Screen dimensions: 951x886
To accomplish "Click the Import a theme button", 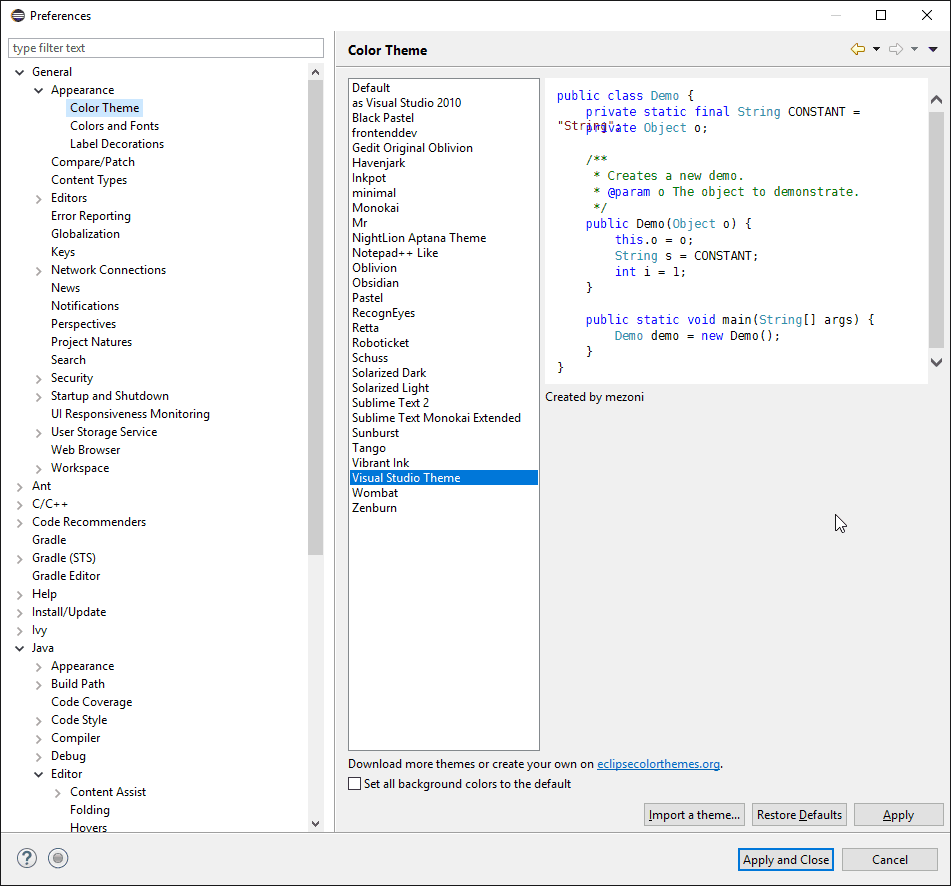I will tap(694, 814).
